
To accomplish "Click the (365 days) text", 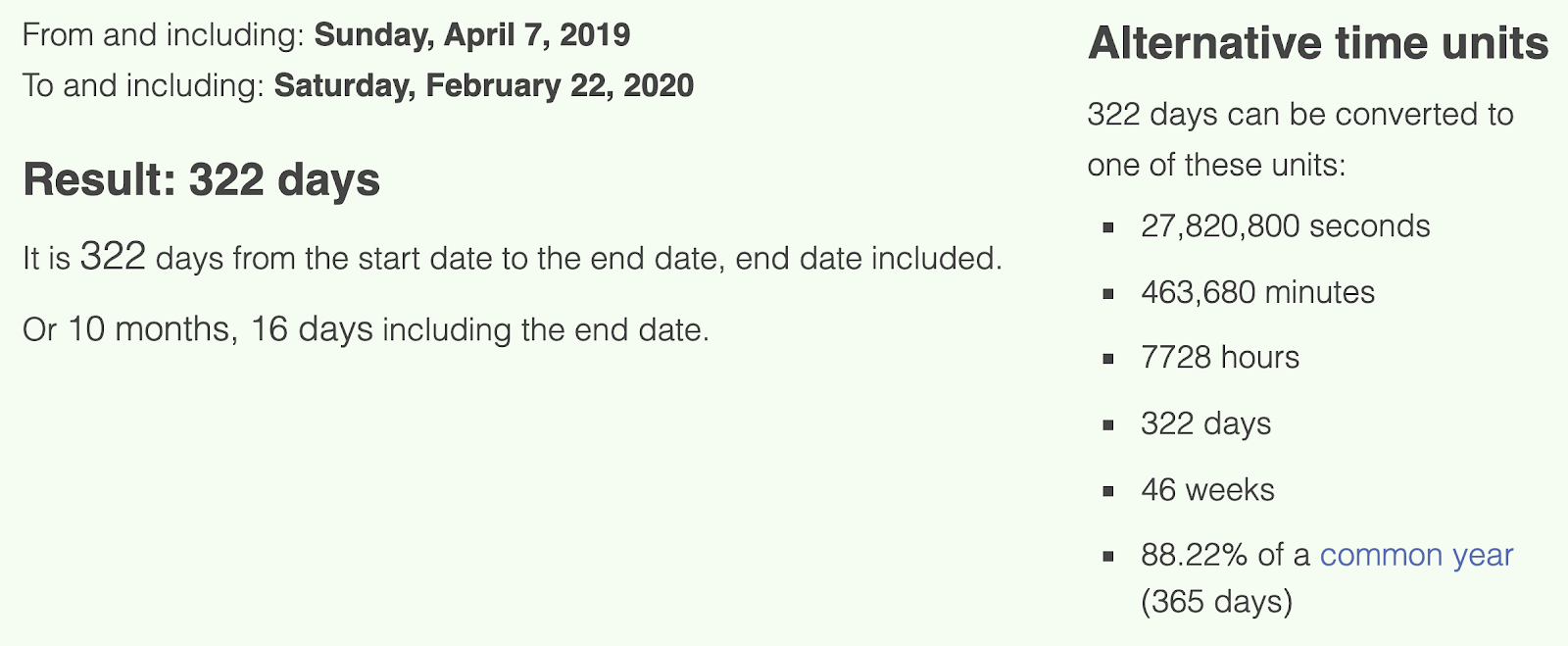I will 1216,601.
